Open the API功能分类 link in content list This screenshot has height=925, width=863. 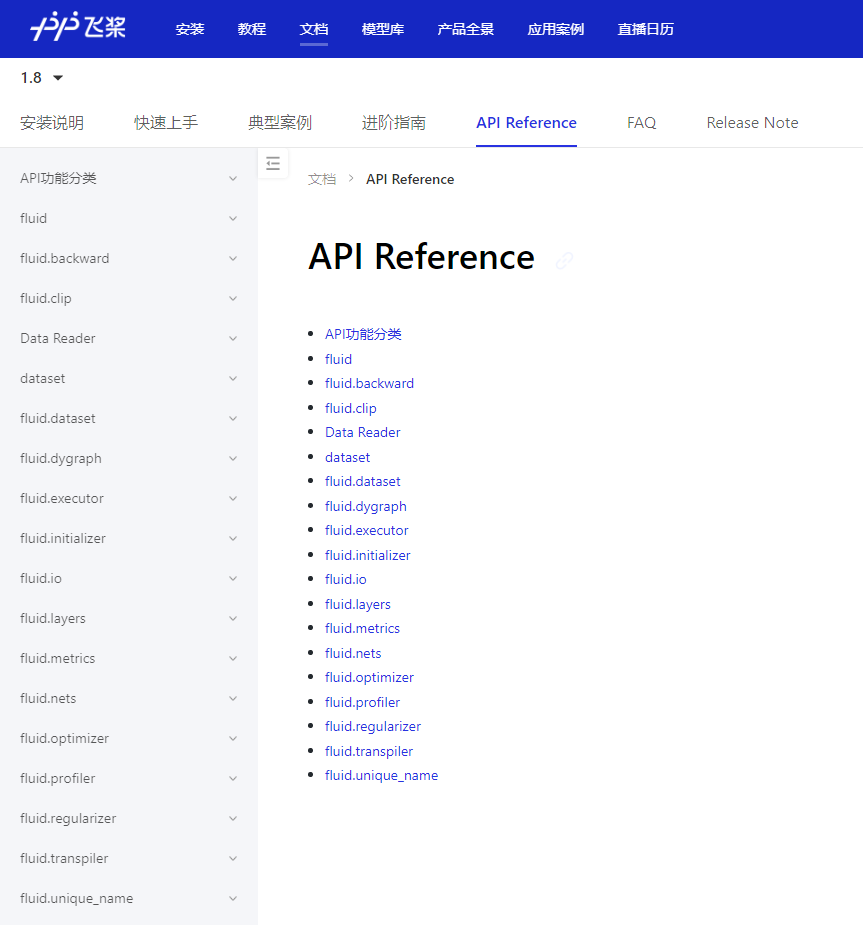(x=363, y=334)
